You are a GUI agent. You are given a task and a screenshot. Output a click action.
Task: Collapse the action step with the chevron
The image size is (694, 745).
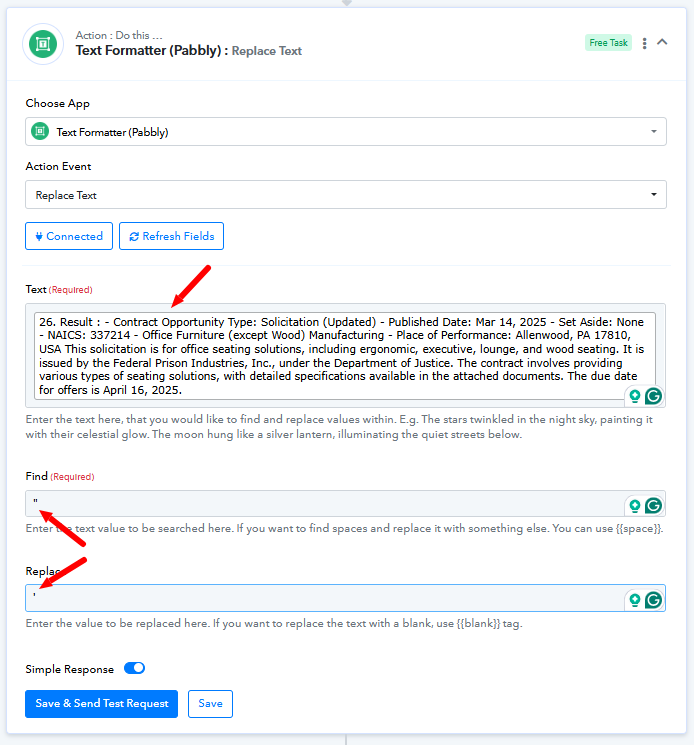662,42
